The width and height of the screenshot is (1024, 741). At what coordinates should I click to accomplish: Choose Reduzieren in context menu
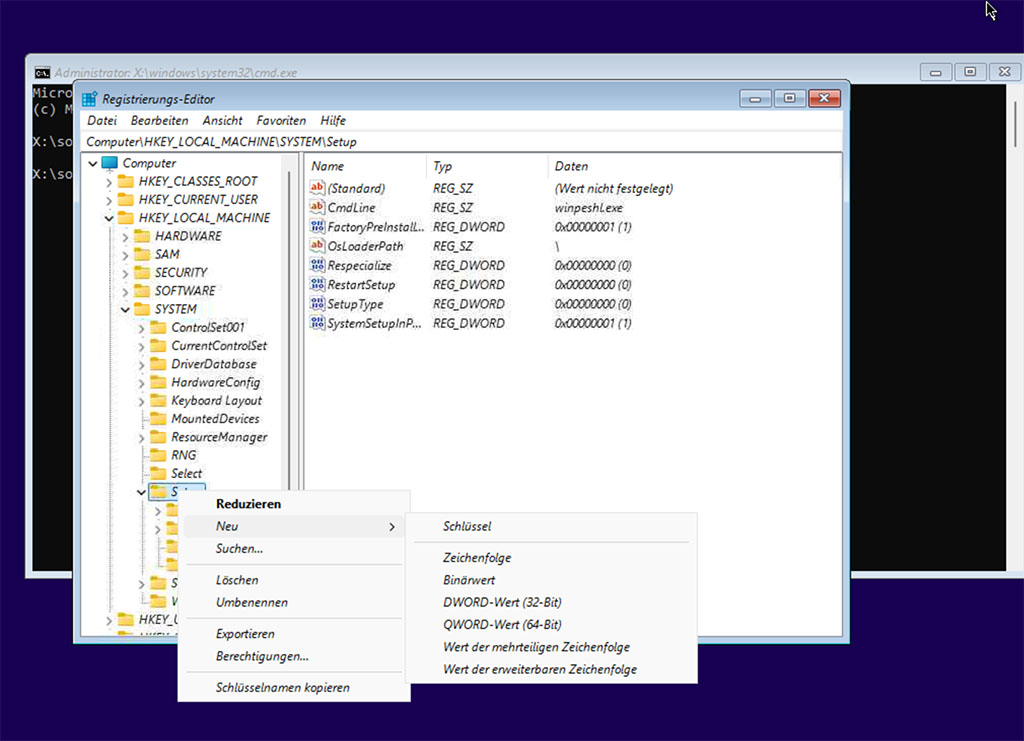click(294, 504)
